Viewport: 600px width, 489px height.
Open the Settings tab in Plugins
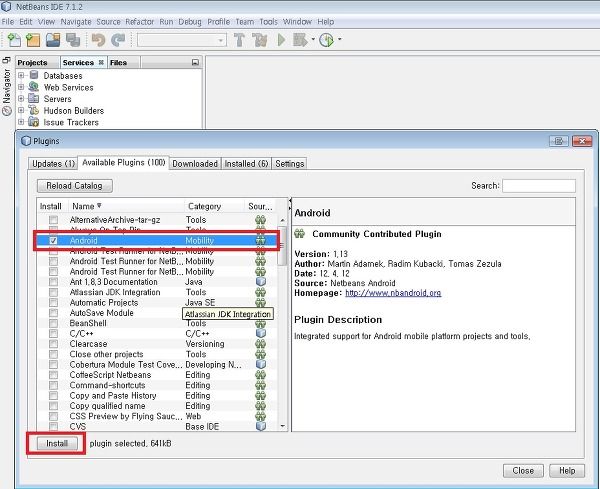290,164
